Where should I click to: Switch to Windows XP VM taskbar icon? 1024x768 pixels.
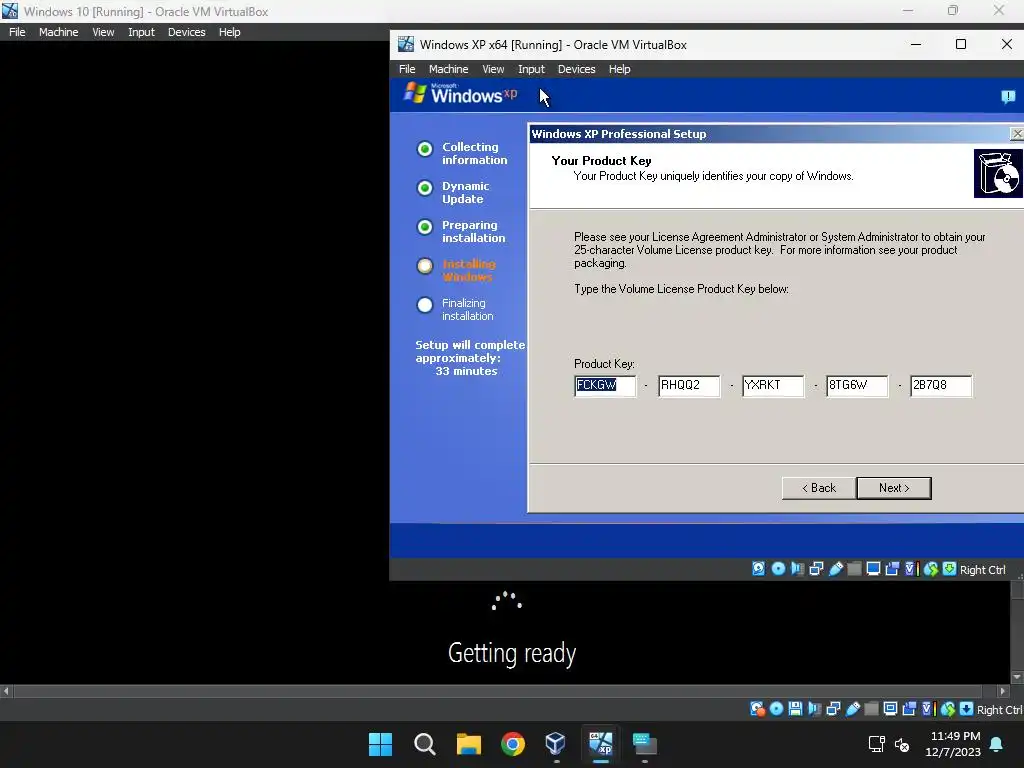(601, 744)
